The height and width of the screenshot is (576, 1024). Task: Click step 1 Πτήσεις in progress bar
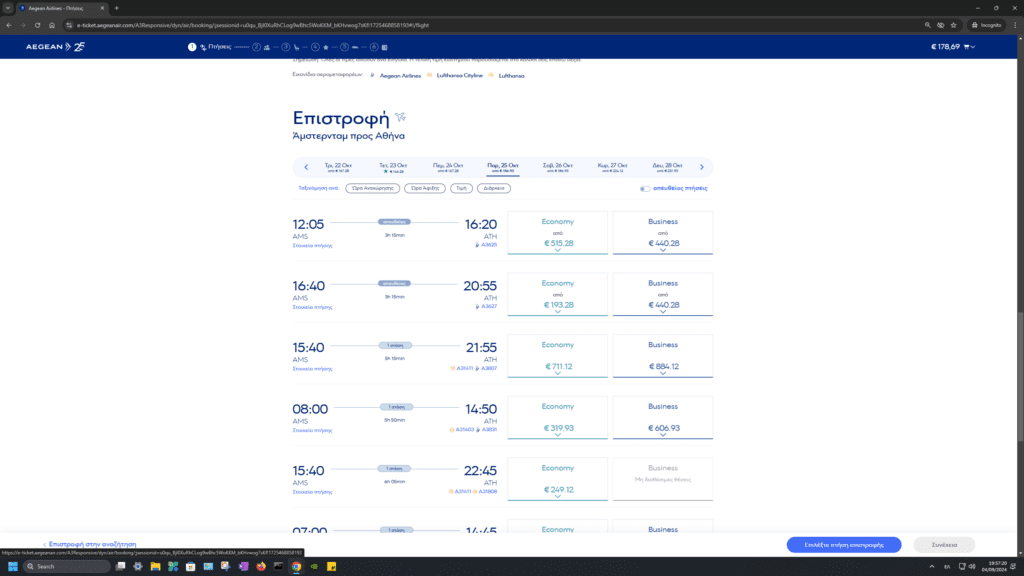click(x=210, y=47)
